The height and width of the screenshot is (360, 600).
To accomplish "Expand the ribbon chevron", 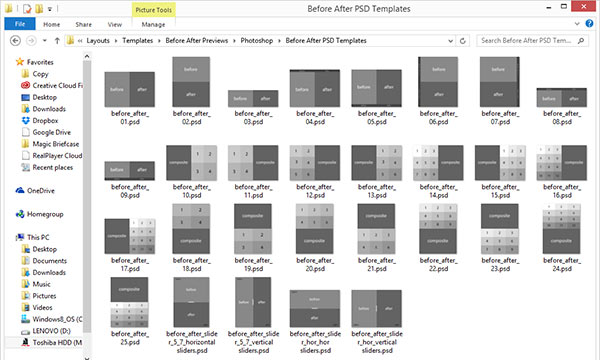I will [577, 24].
